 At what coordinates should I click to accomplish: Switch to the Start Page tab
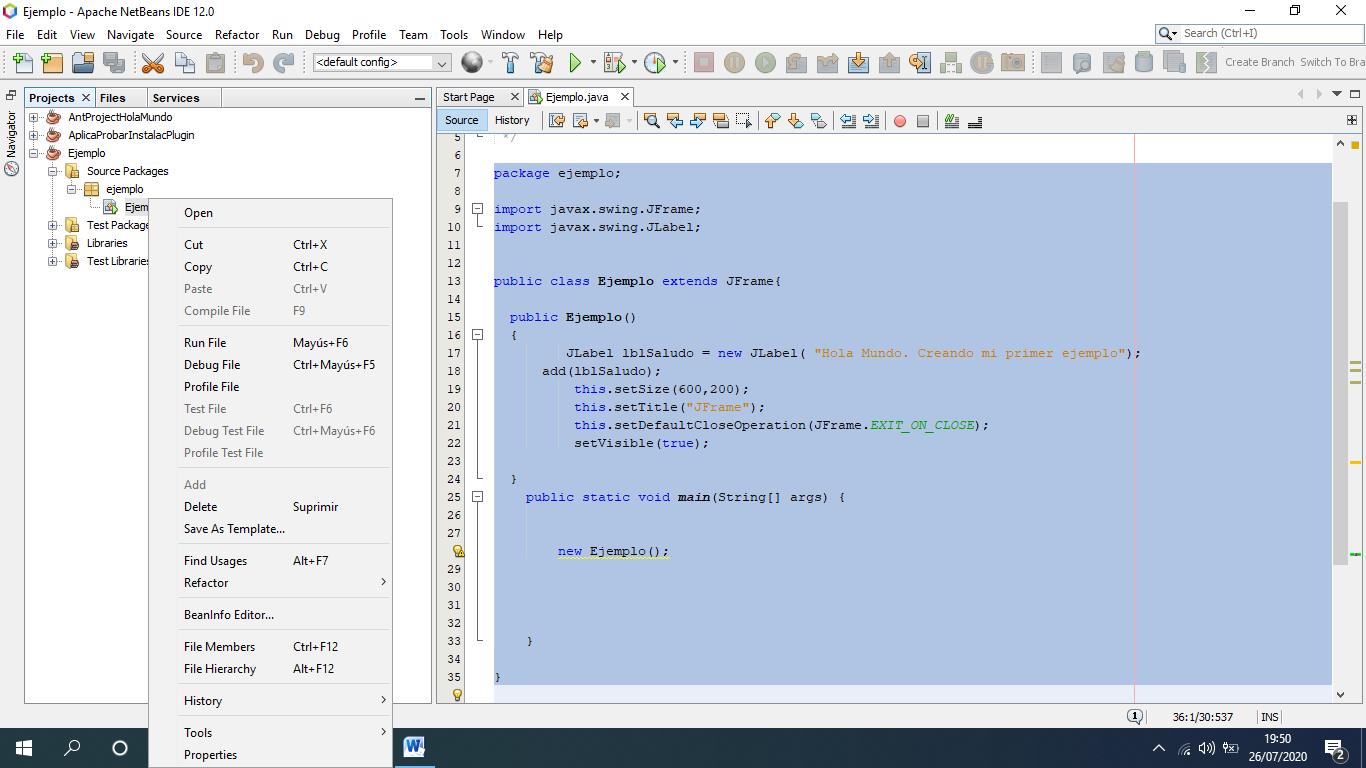coord(469,97)
